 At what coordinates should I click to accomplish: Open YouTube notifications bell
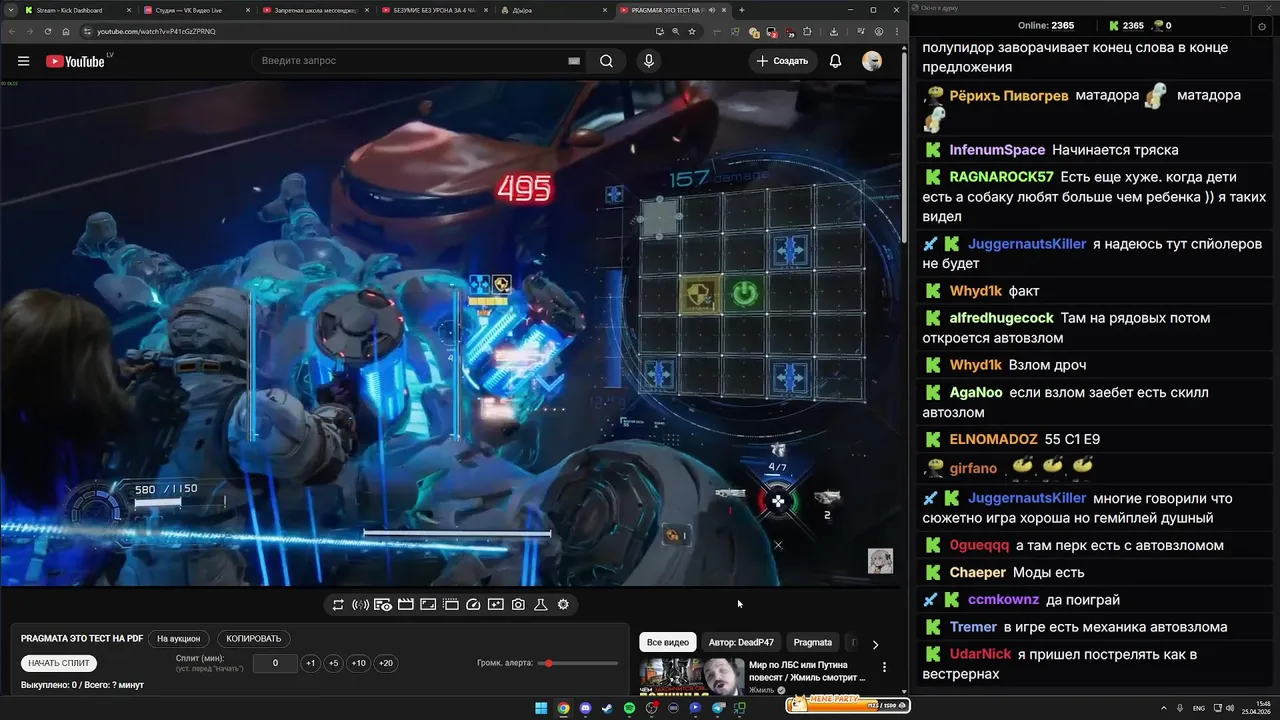(835, 61)
